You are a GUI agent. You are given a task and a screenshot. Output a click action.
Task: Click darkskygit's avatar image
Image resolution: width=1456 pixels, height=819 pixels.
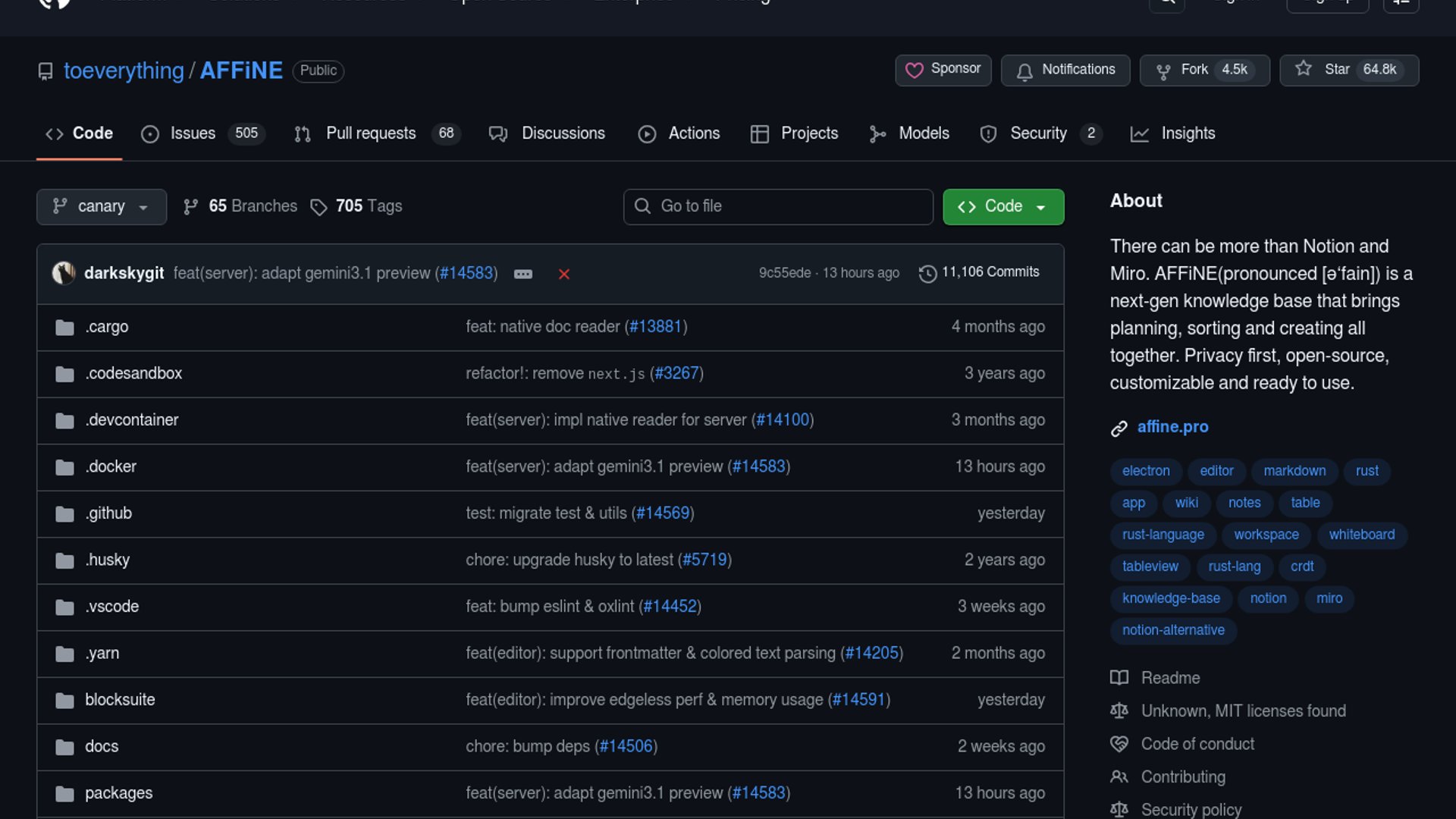tap(64, 273)
